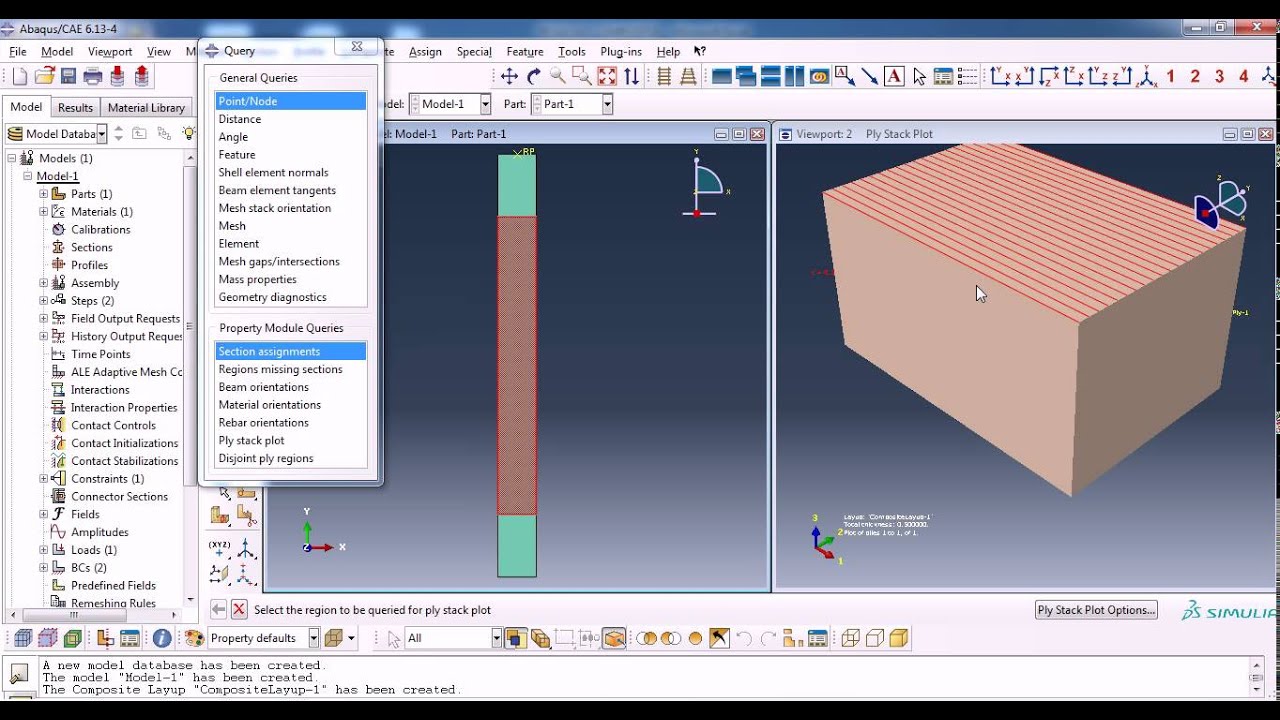This screenshot has height=720, width=1280.
Task: Open the color code palette icon
Action: point(194,638)
